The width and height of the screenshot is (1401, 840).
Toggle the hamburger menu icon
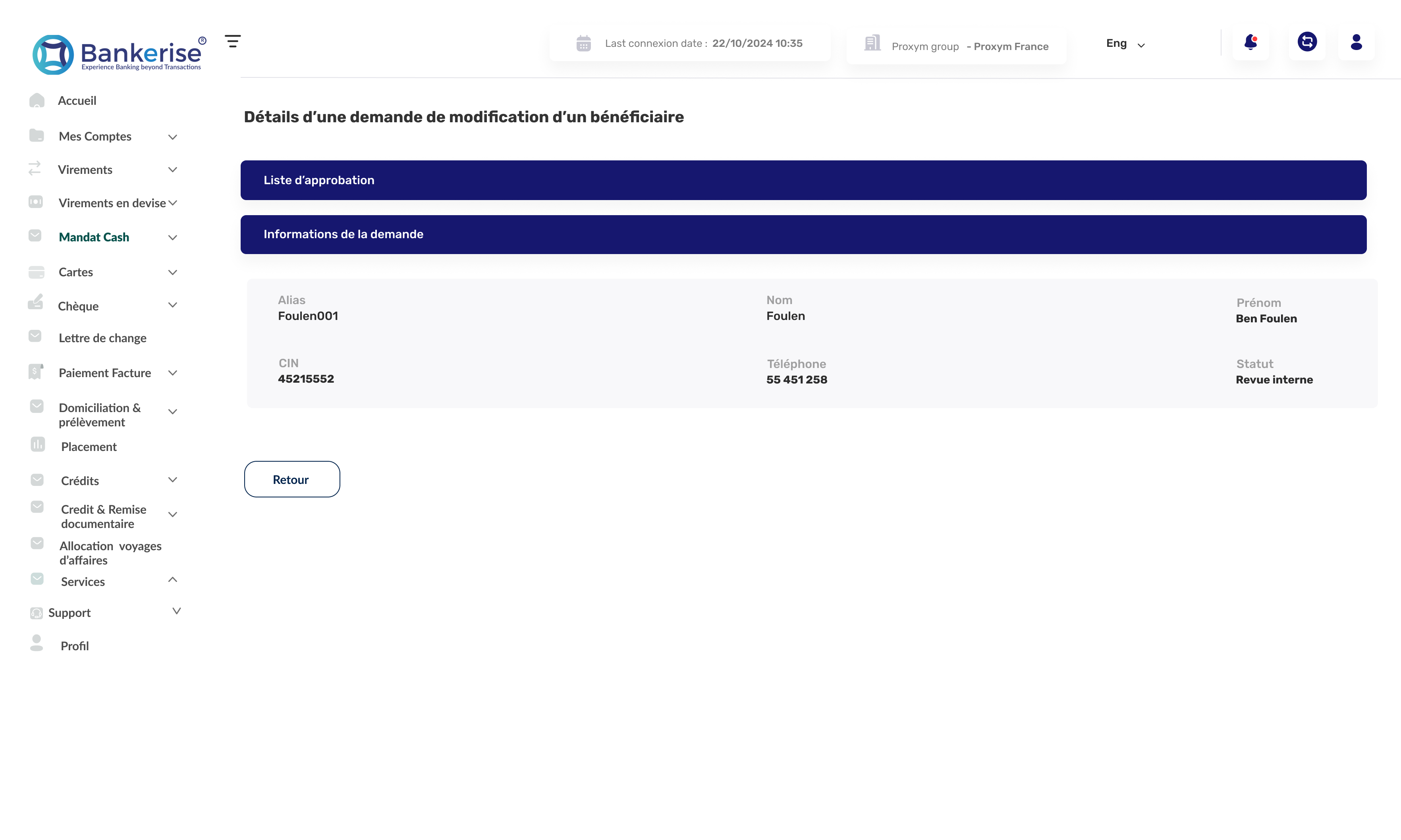click(x=233, y=41)
